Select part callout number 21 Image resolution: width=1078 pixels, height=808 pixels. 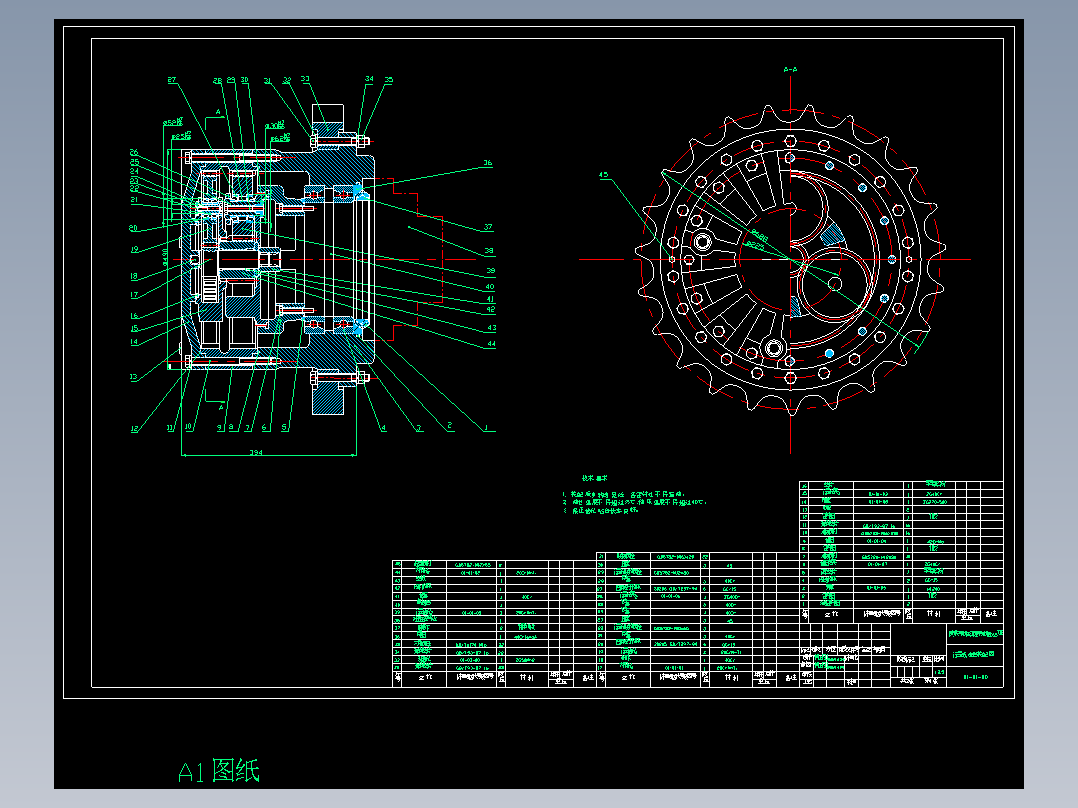point(134,199)
